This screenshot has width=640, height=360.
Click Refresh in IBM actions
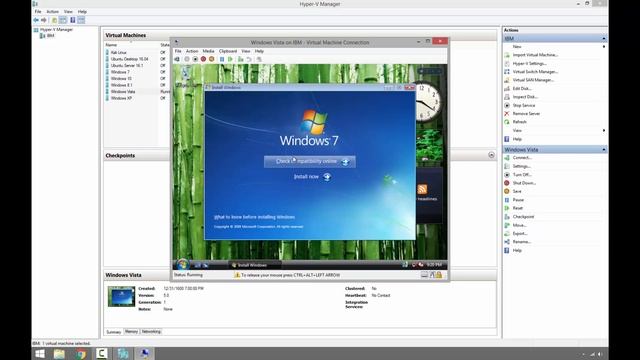pos(520,122)
